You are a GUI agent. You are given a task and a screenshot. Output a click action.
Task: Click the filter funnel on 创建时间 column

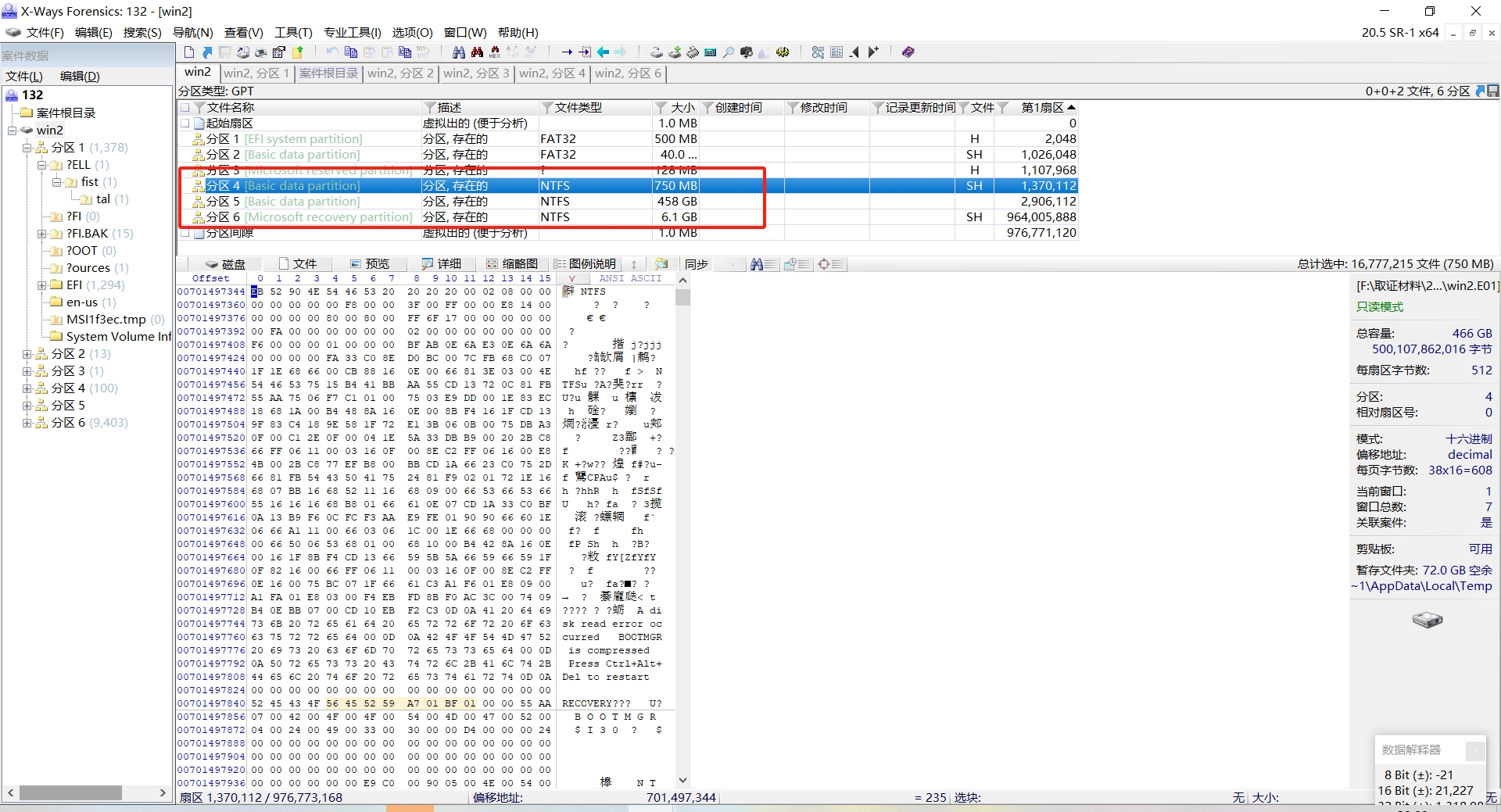pos(708,108)
